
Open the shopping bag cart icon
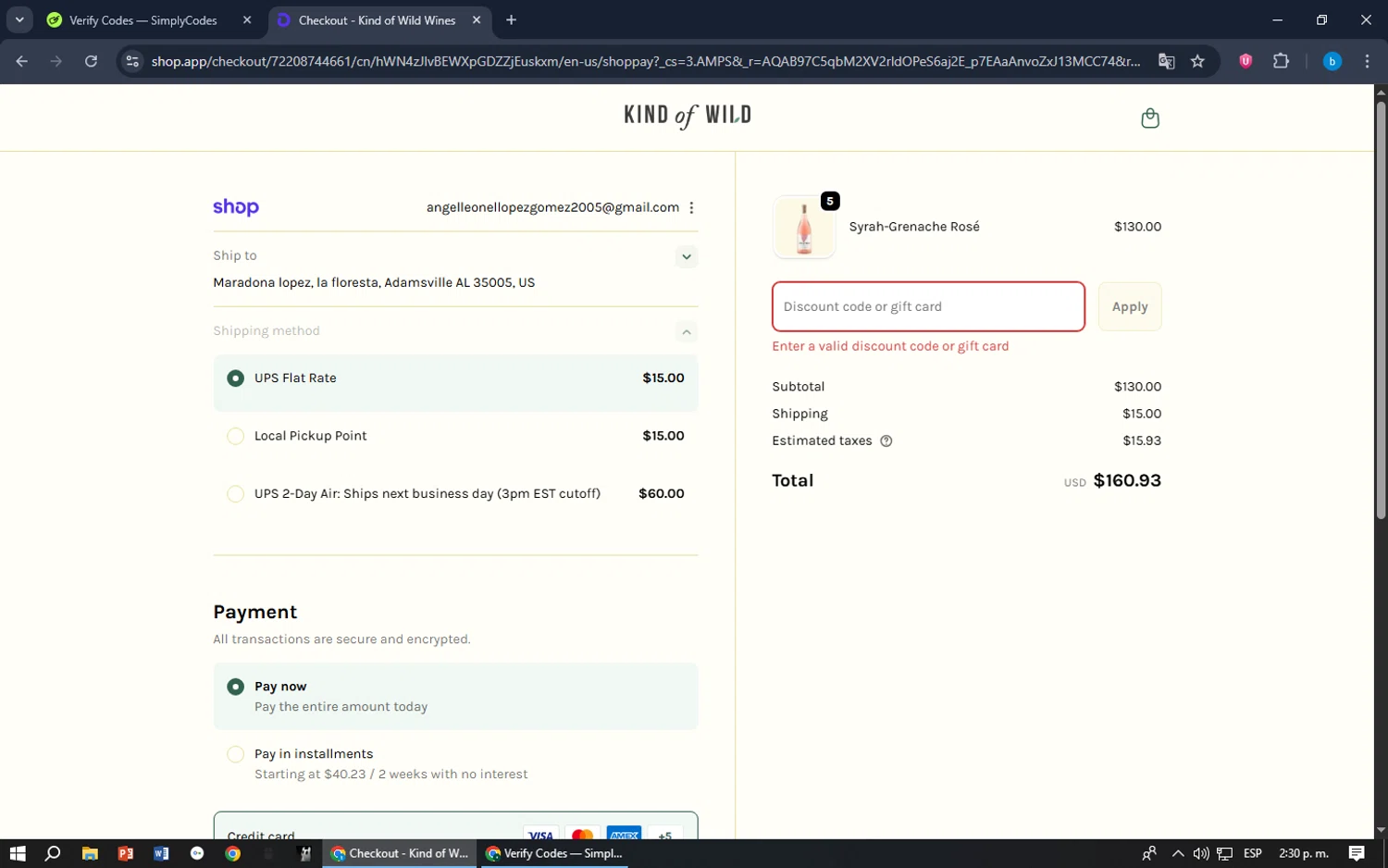coord(1150,118)
